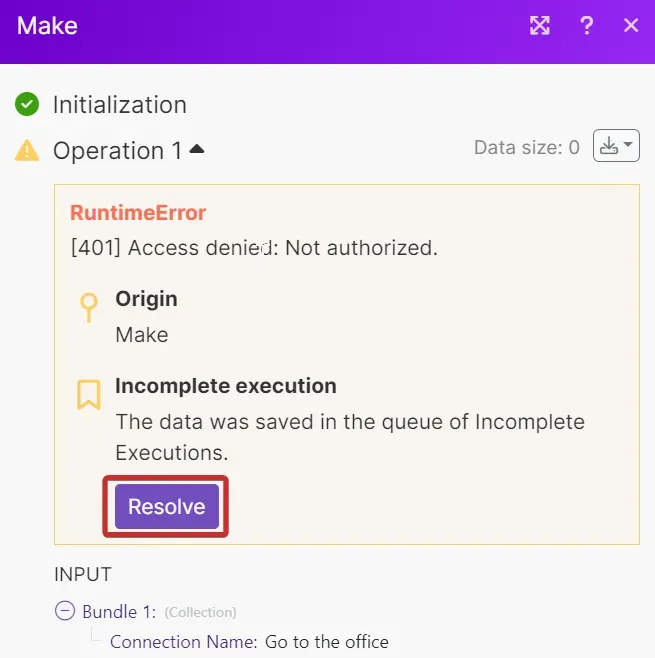Image resolution: width=655 pixels, height=658 pixels.
Task: Click the Incomplete execution bookmark icon
Action: pos(89,394)
